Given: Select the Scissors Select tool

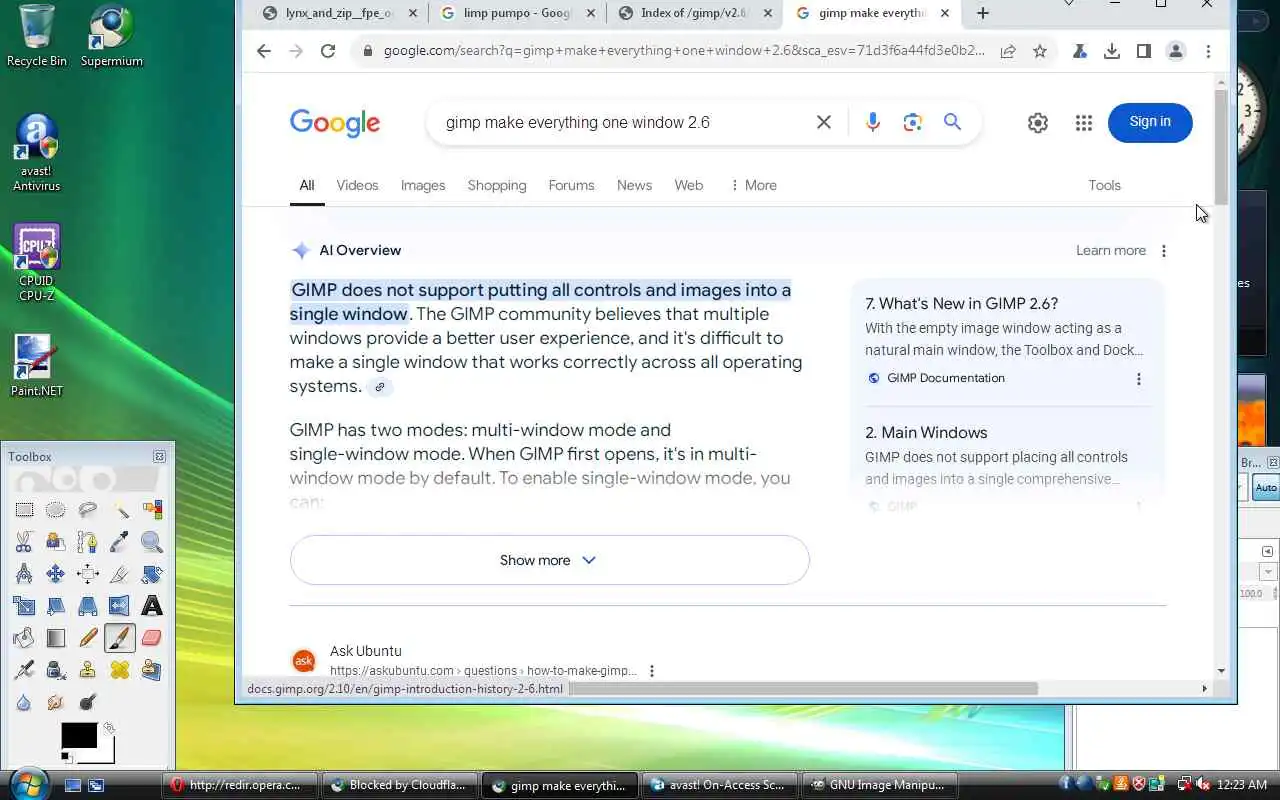Looking at the screenshot, I should [24, 542].
